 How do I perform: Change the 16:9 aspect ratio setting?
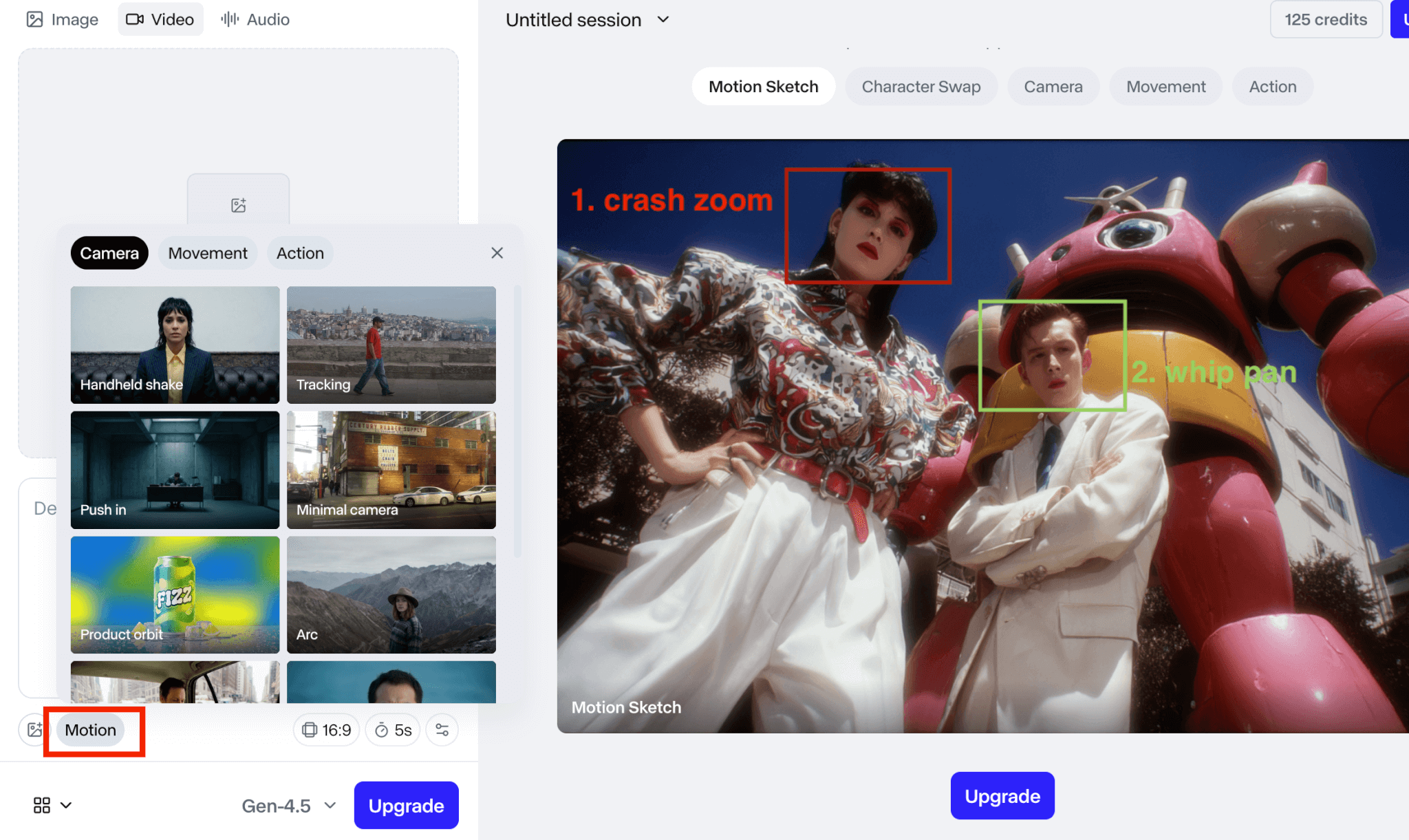click(327, 730)
